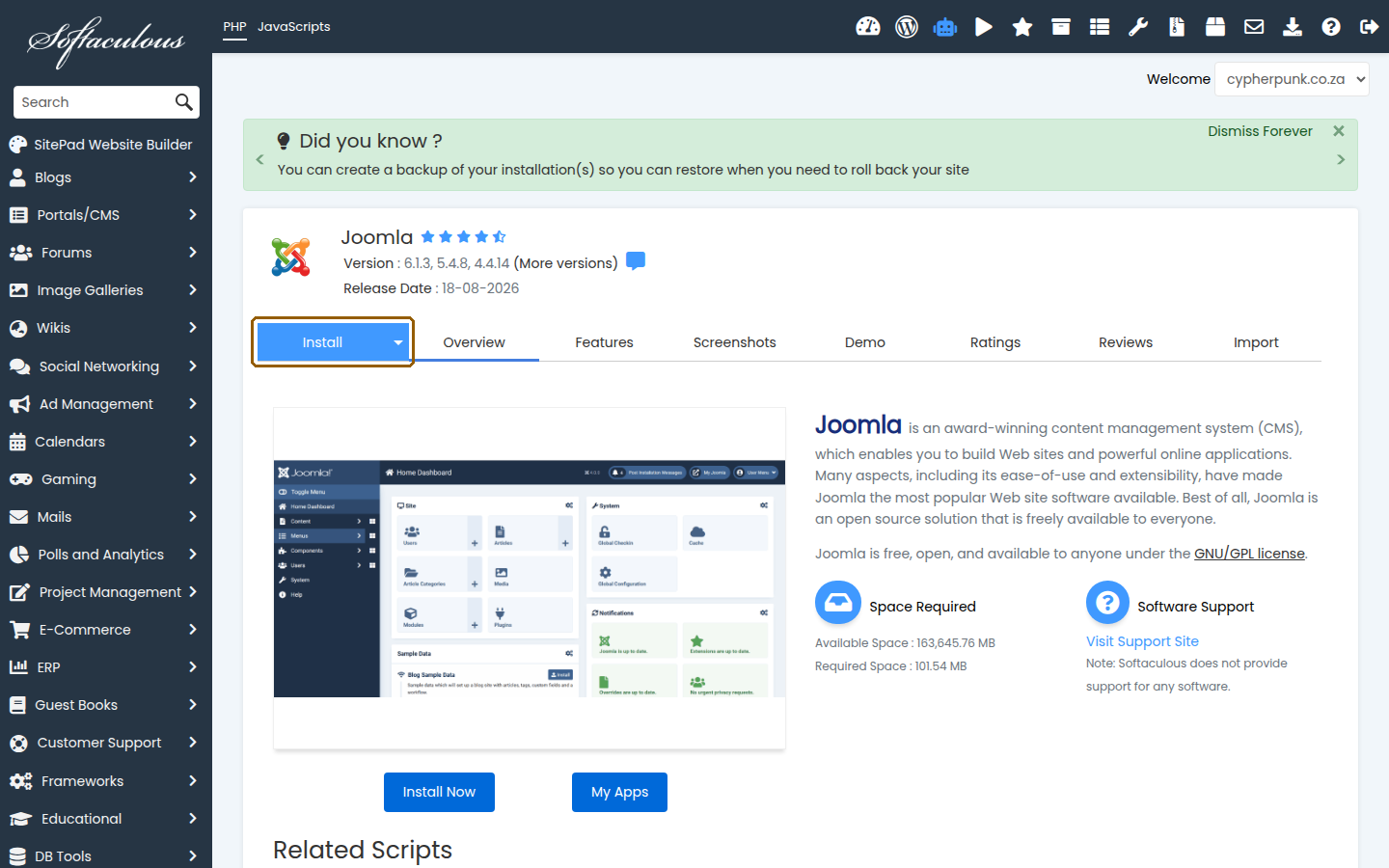Click the blue robot AI icon
The width and height of the screenshot is (1389, 868).
[x=945, y=27]
